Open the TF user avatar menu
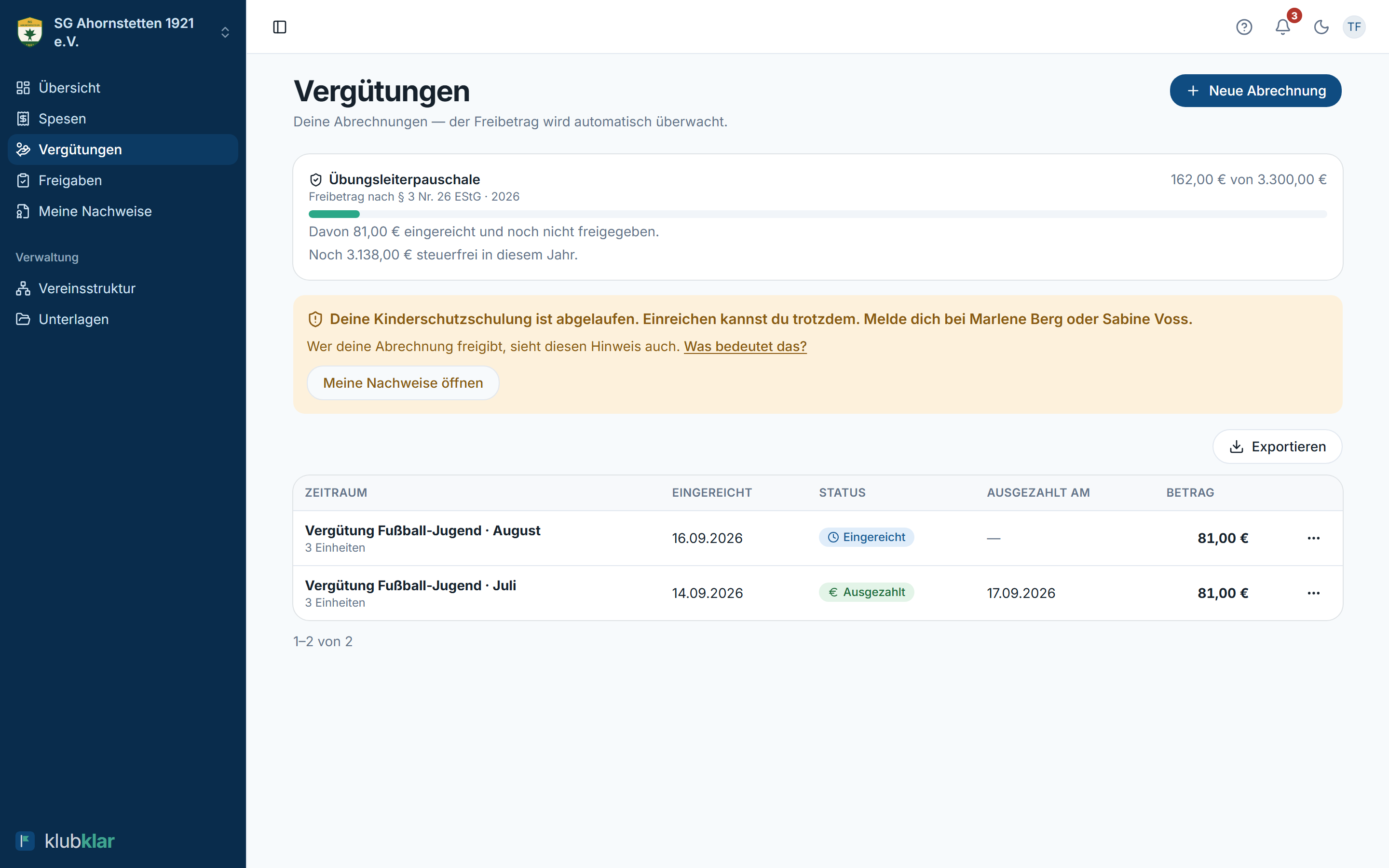This screenshot has width=1389, height=868. pyautogui.click(x=1354, y=27)
